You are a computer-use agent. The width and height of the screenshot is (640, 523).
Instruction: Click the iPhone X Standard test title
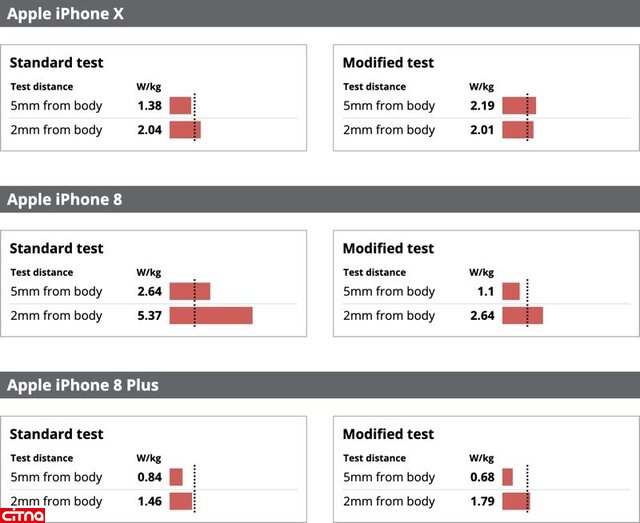(x=56, y=62)
